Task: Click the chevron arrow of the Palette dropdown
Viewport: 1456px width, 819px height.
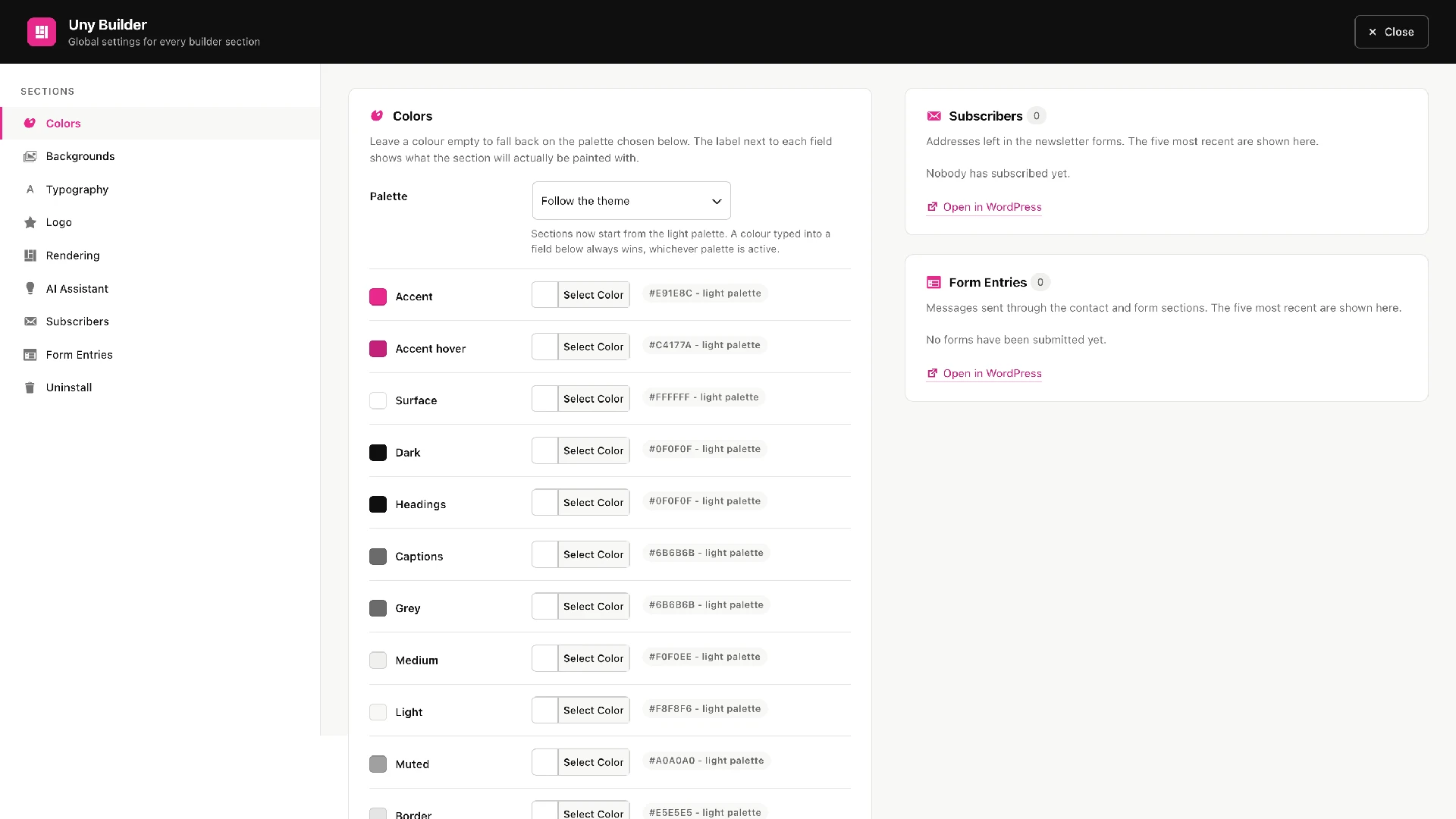Action: pyautogui.click(x=716, y=201)
